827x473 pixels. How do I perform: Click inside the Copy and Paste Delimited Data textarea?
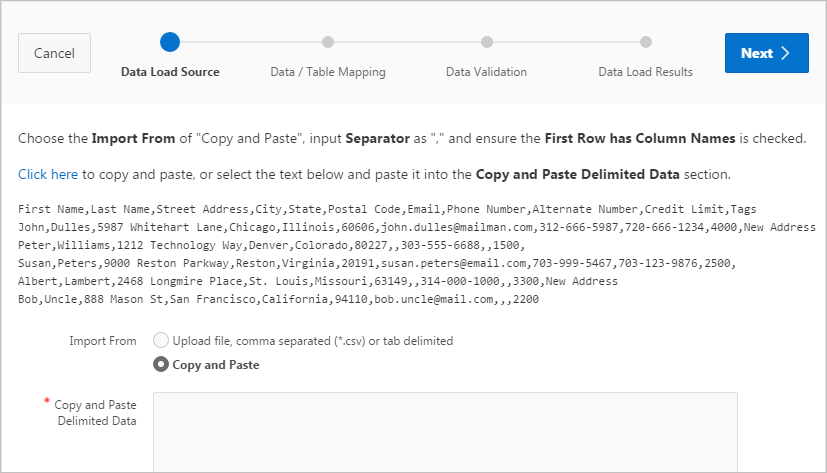(445, 432)
